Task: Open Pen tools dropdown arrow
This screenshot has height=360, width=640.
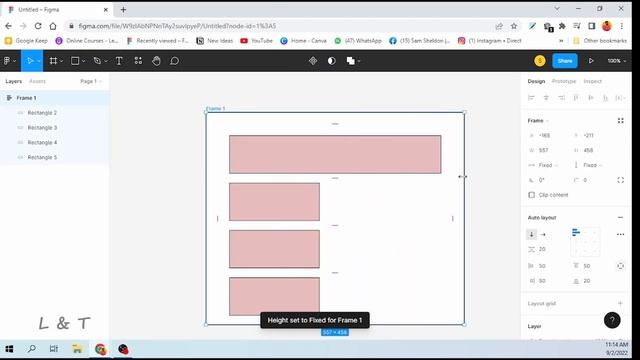Action: (x=106, y=61)
